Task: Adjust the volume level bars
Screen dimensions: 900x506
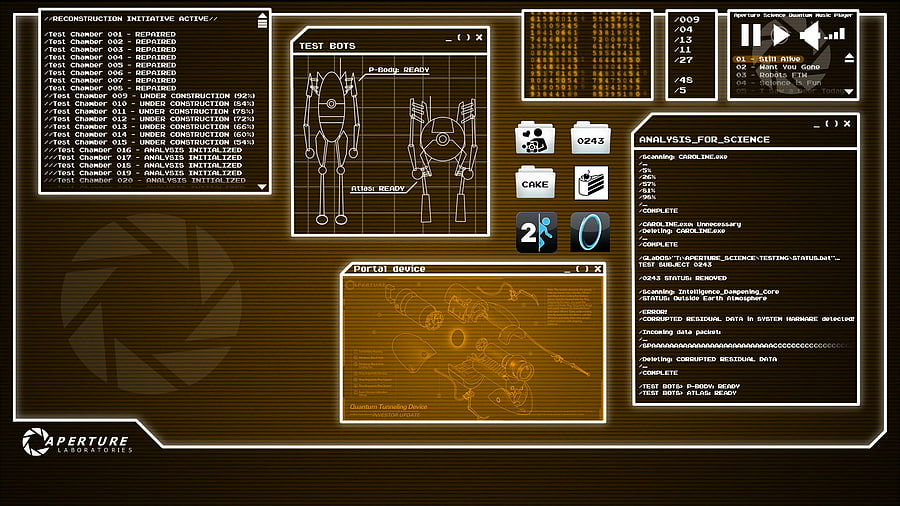Action: [835, 35]
